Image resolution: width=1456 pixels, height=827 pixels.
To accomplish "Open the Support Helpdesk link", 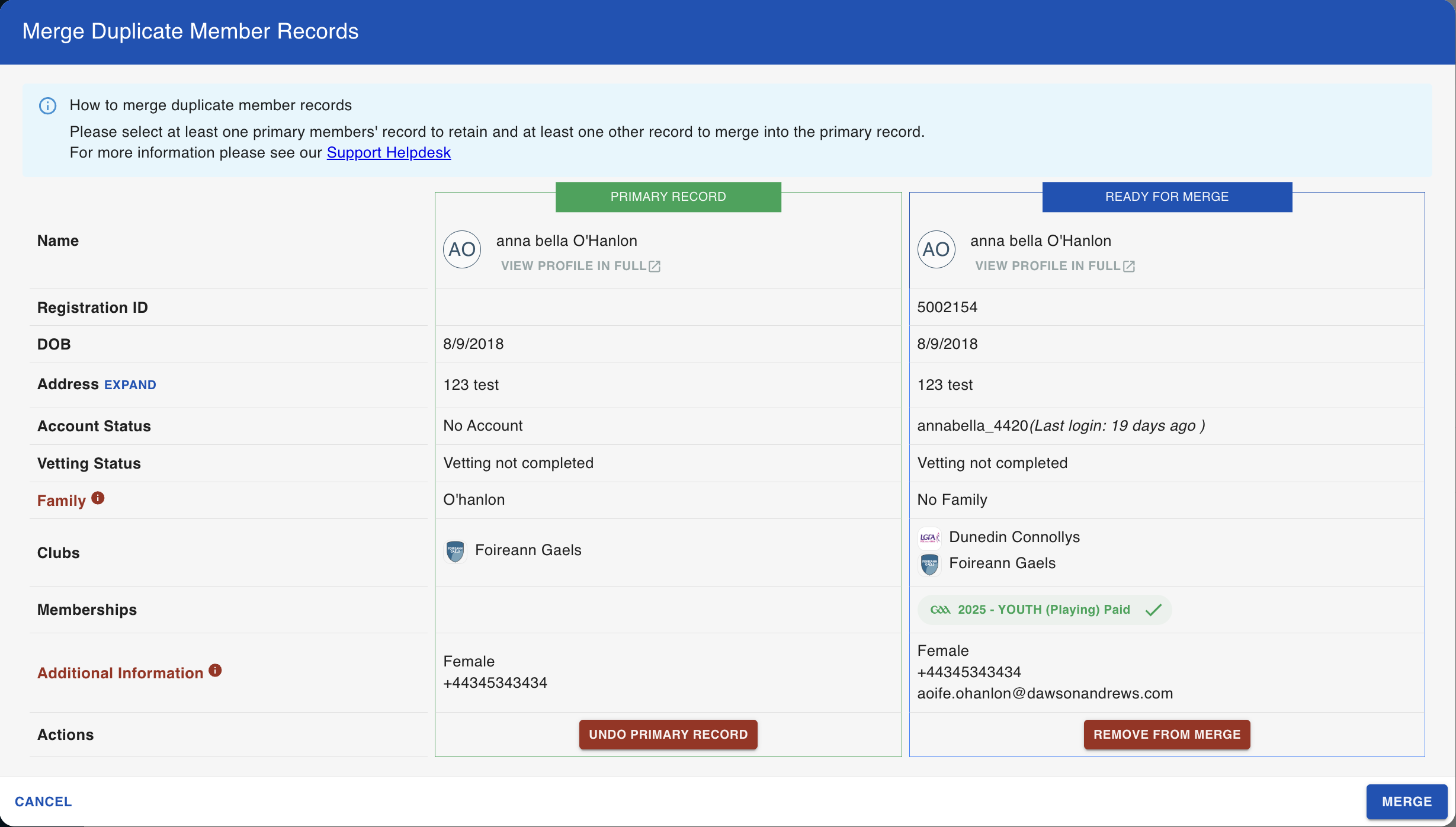I will 389,153.
